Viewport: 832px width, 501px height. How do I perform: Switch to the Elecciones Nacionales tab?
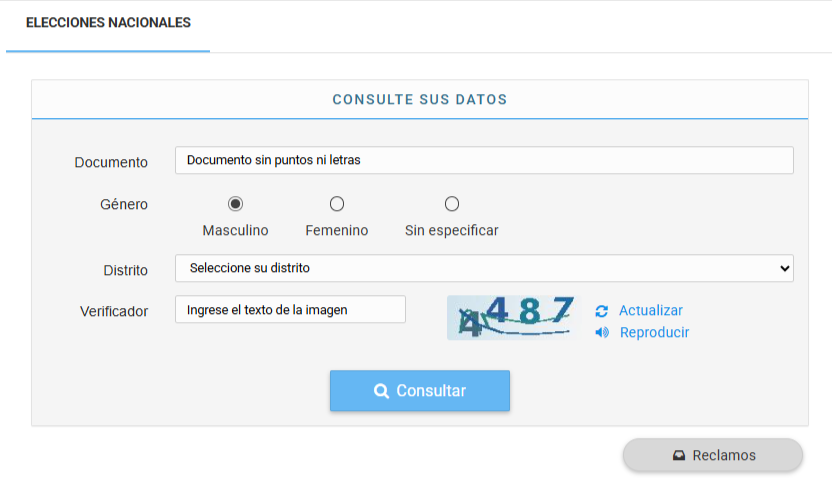tap(108, 22)
